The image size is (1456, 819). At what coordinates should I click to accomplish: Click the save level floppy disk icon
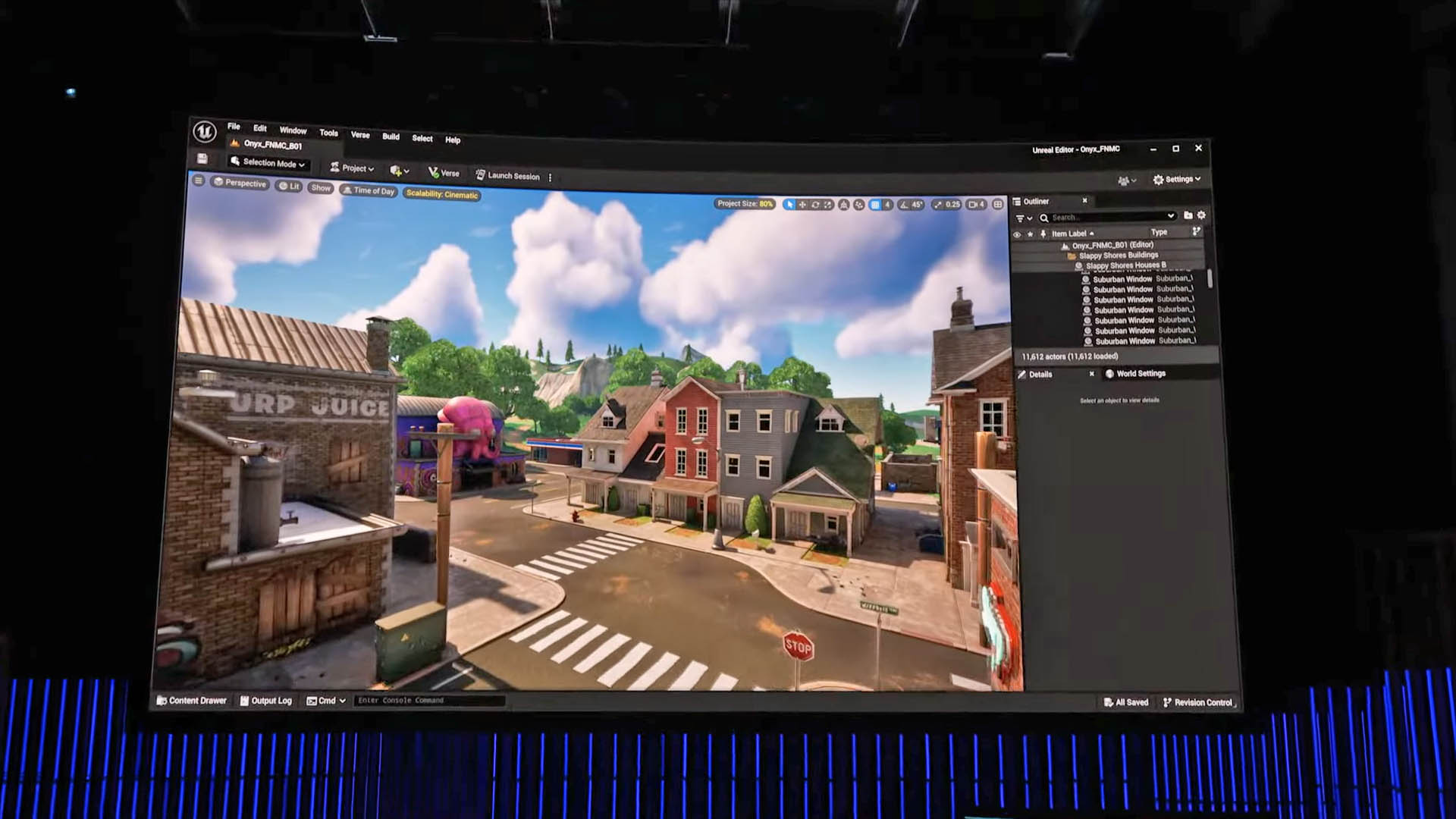[202, 158]
